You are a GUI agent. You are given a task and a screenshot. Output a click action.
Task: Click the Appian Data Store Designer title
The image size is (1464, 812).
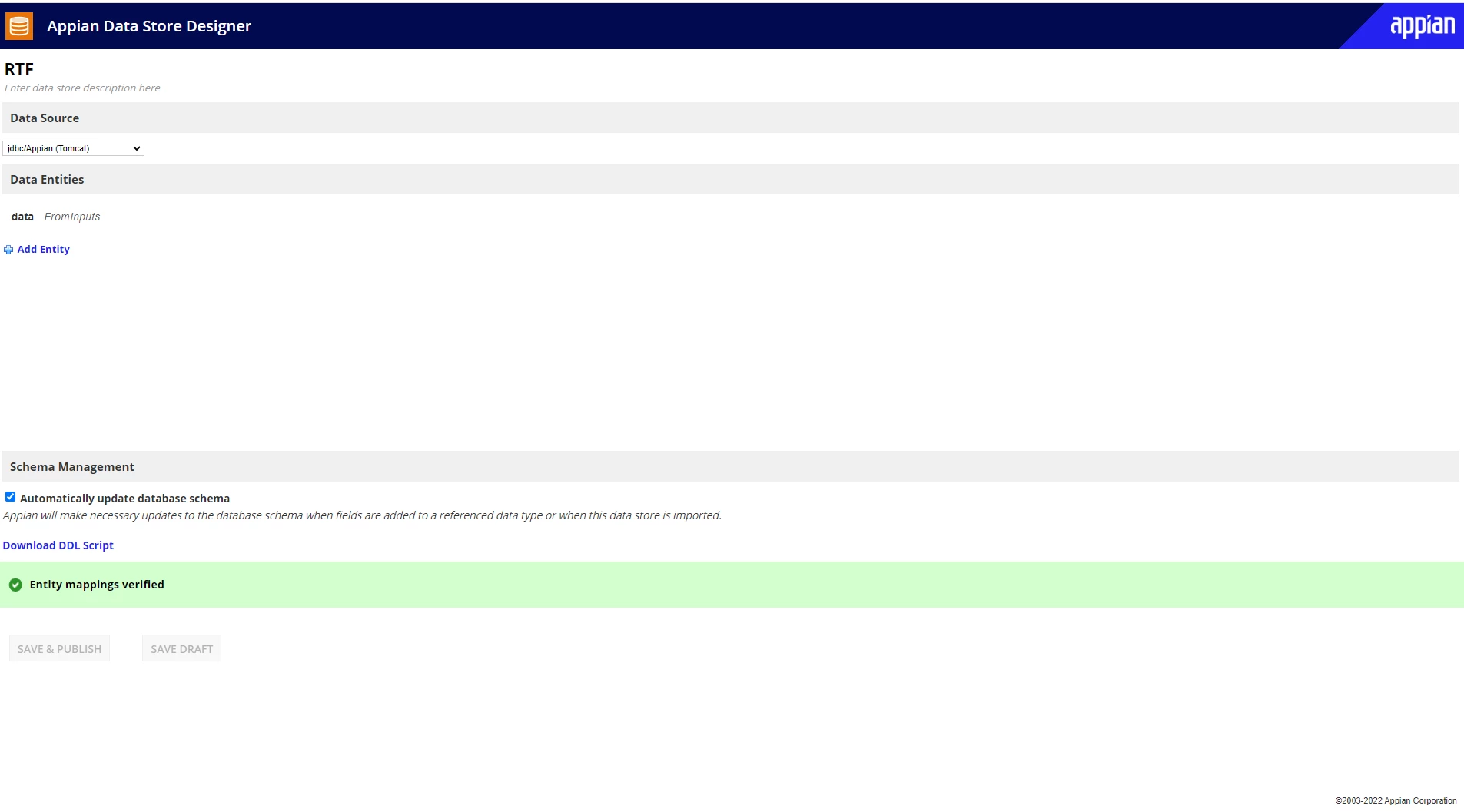149,26
